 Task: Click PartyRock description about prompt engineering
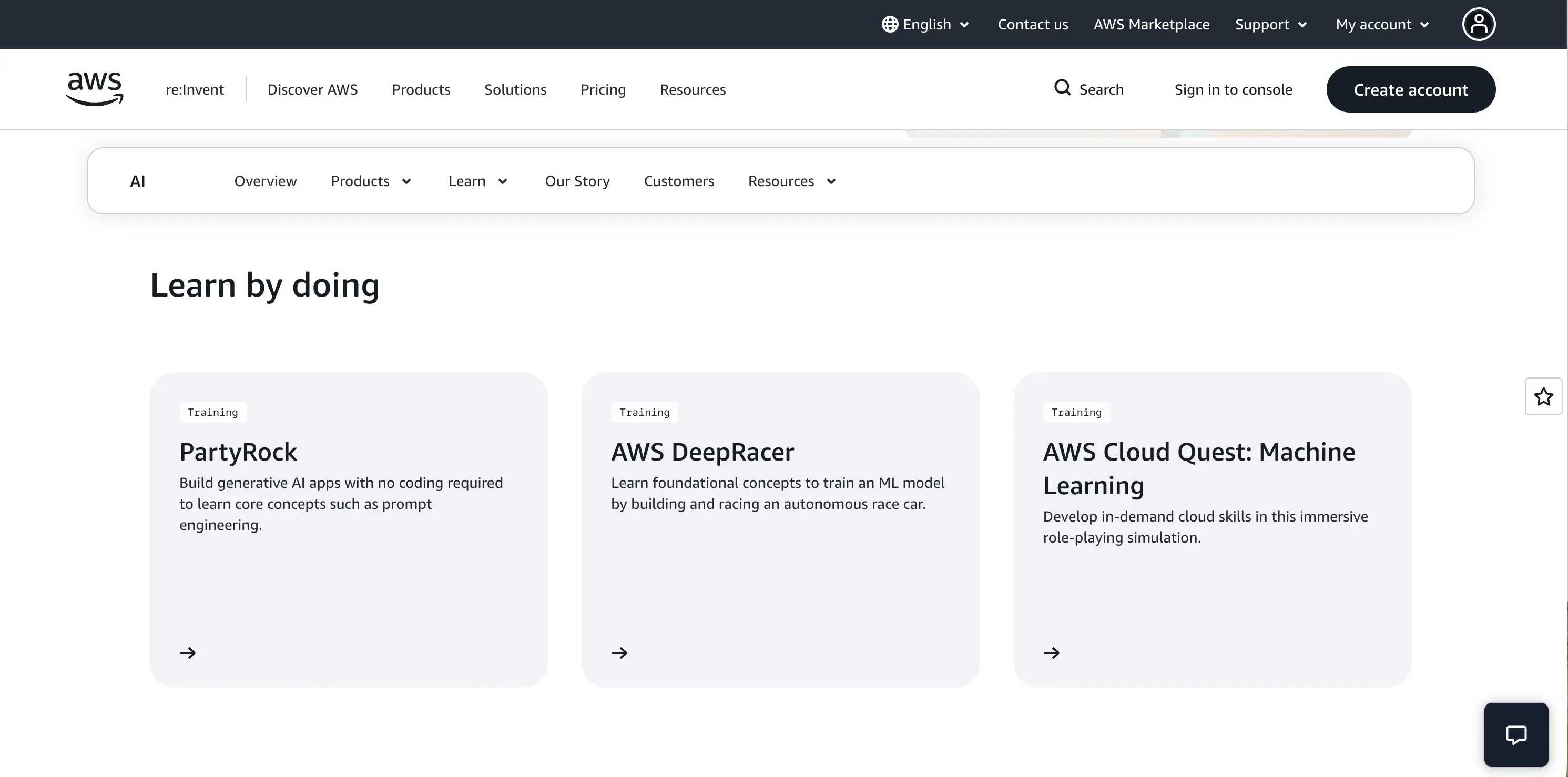pos(341,504)
